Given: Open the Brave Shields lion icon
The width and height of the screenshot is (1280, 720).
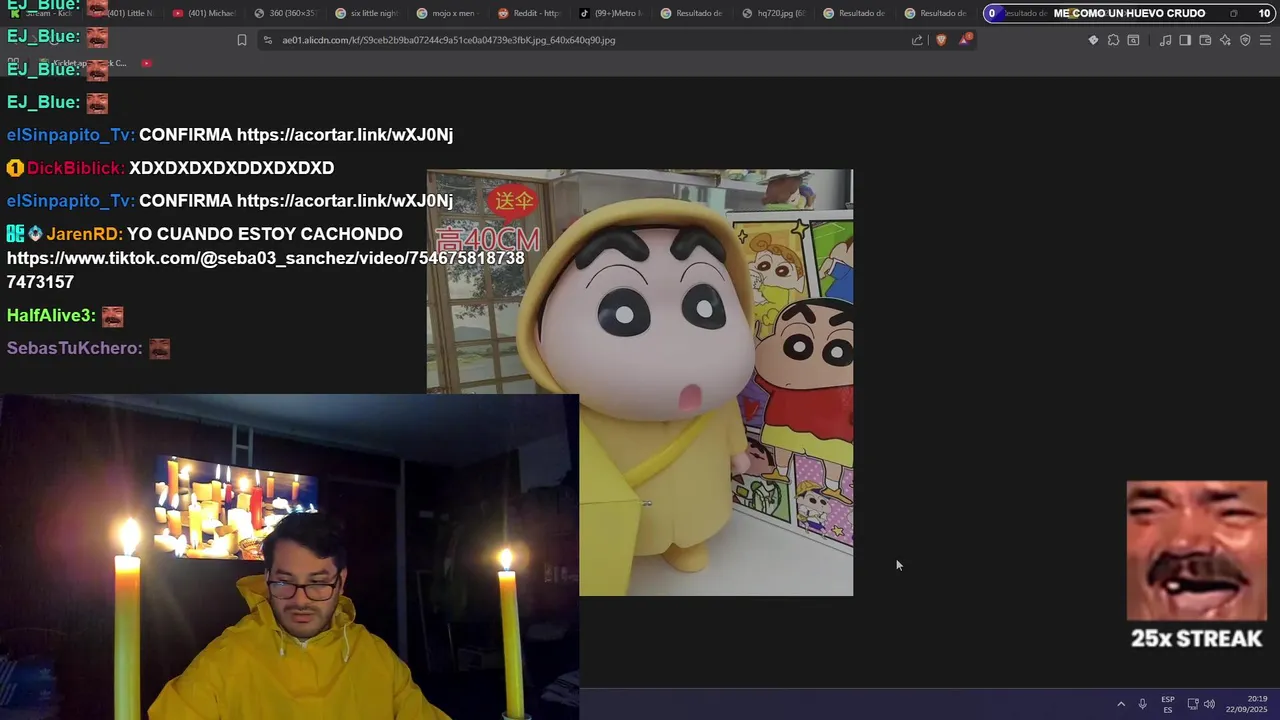Looking at the screenshot, I should tap(941, 40).
